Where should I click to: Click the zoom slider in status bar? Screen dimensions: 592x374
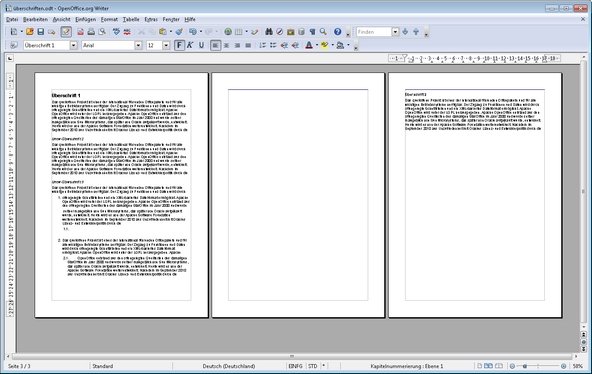(x=538, y=366)
